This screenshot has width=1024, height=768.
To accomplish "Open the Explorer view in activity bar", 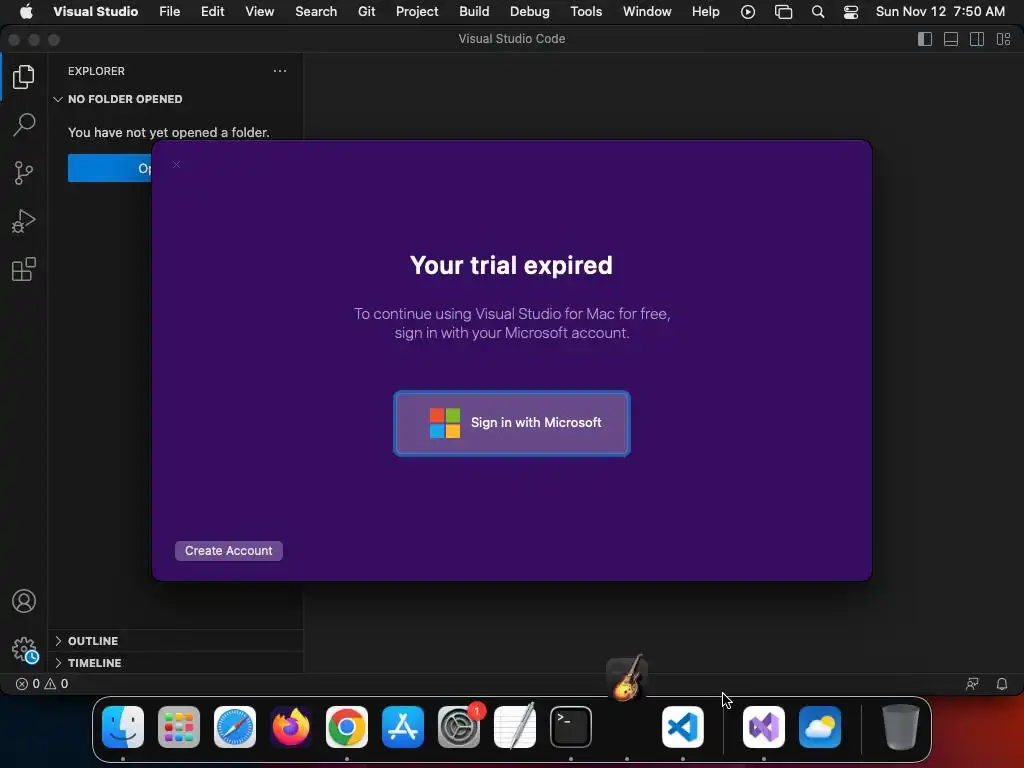I will coord(24,77).
